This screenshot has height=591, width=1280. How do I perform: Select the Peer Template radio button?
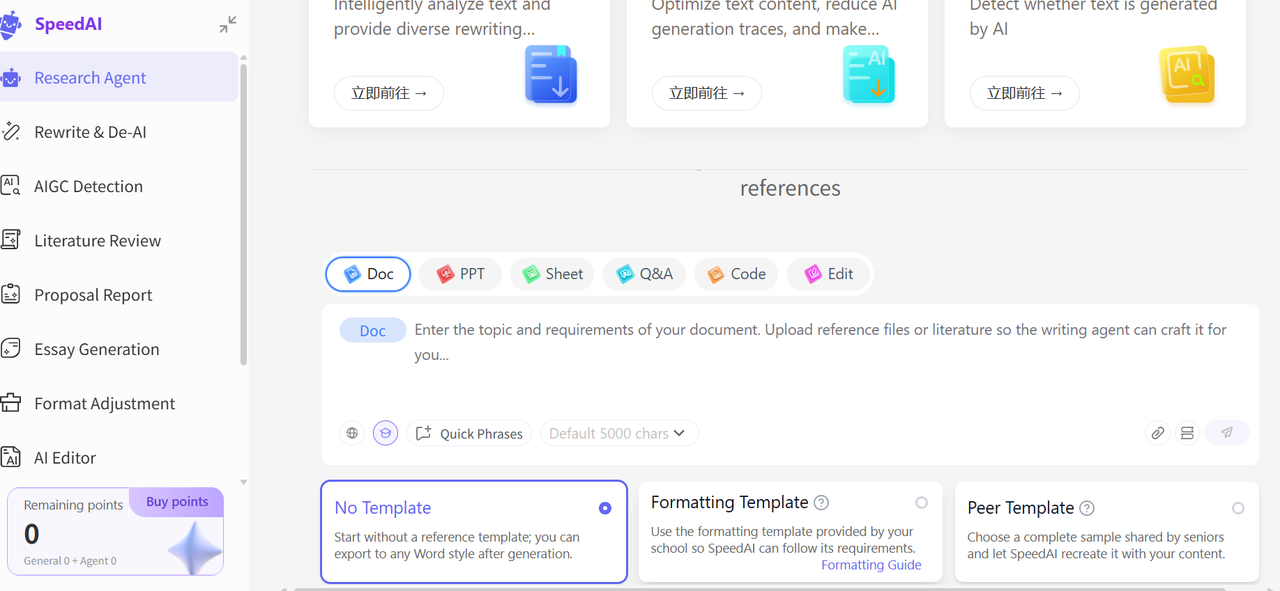(x=1238, y=508)
